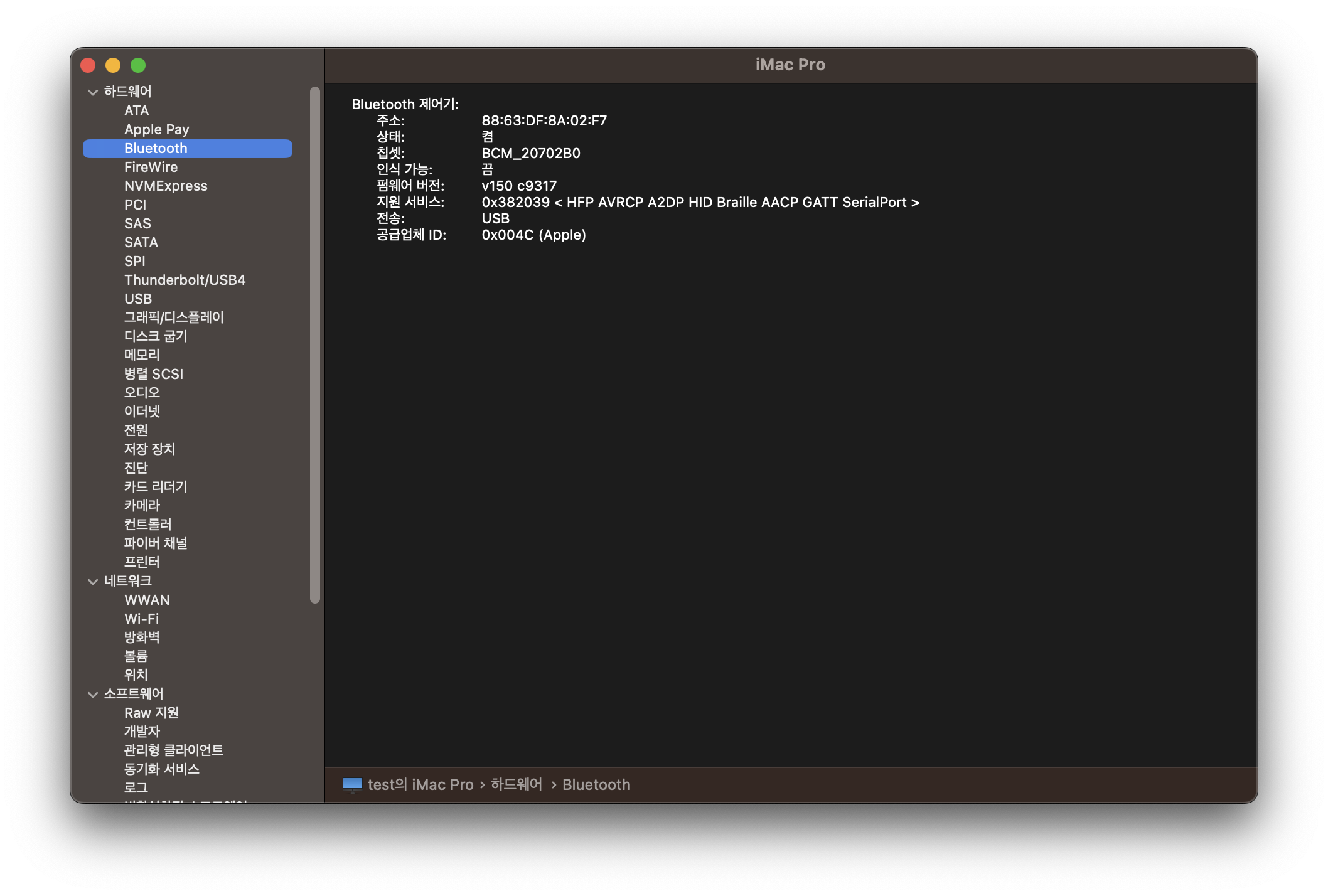
Task: Select ATA in the sidebar
Action: point(137,110)
